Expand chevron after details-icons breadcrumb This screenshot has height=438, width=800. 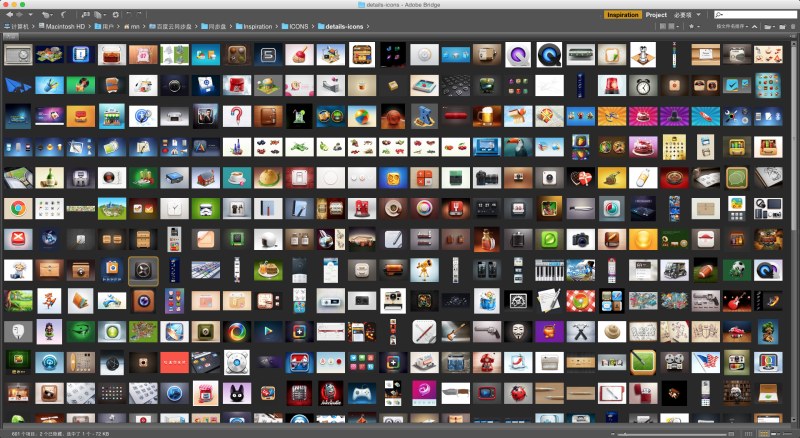pyautogui.click(x=368, y=27)
